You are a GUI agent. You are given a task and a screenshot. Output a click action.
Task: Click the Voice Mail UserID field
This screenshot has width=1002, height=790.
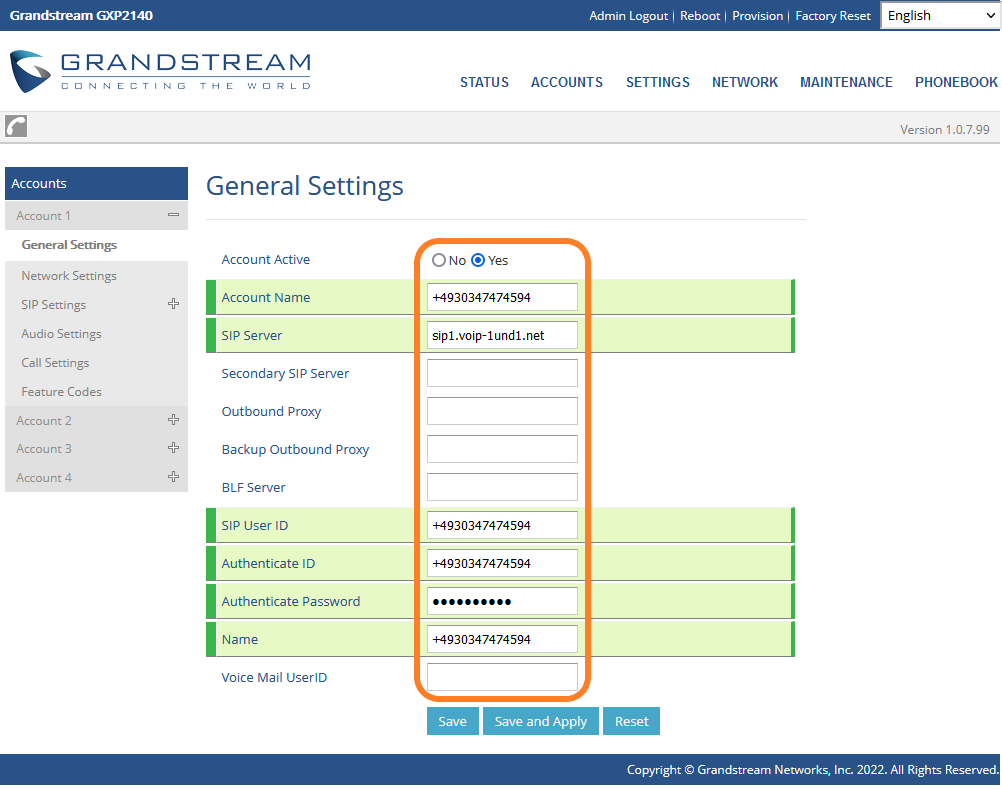pyautogui.click(x=502, y=678)
